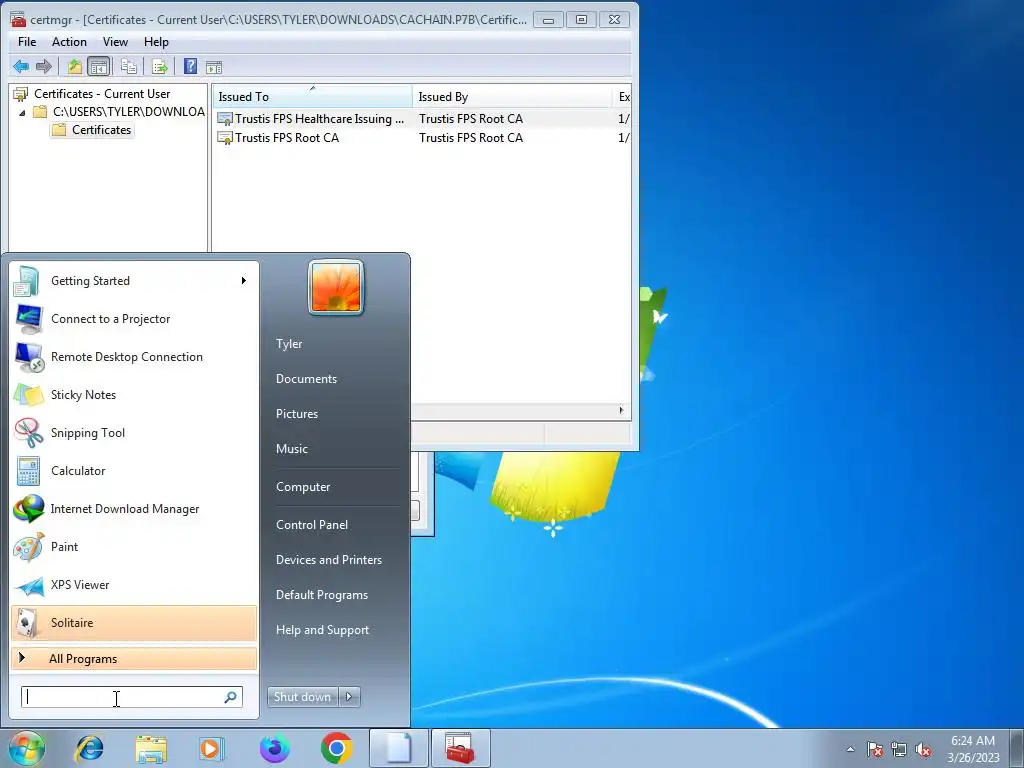Click the network tray icon

899,749
